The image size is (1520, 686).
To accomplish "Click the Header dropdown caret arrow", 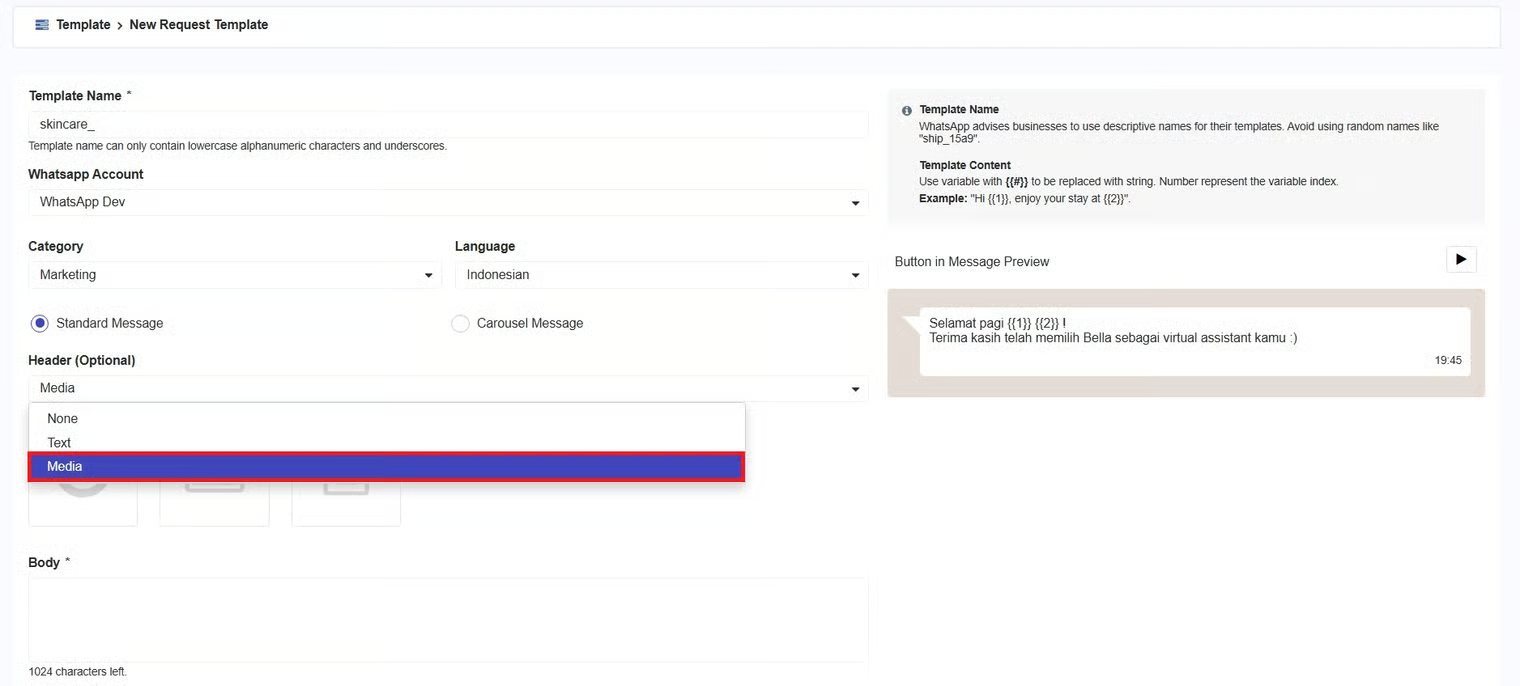I will [855, 389].
